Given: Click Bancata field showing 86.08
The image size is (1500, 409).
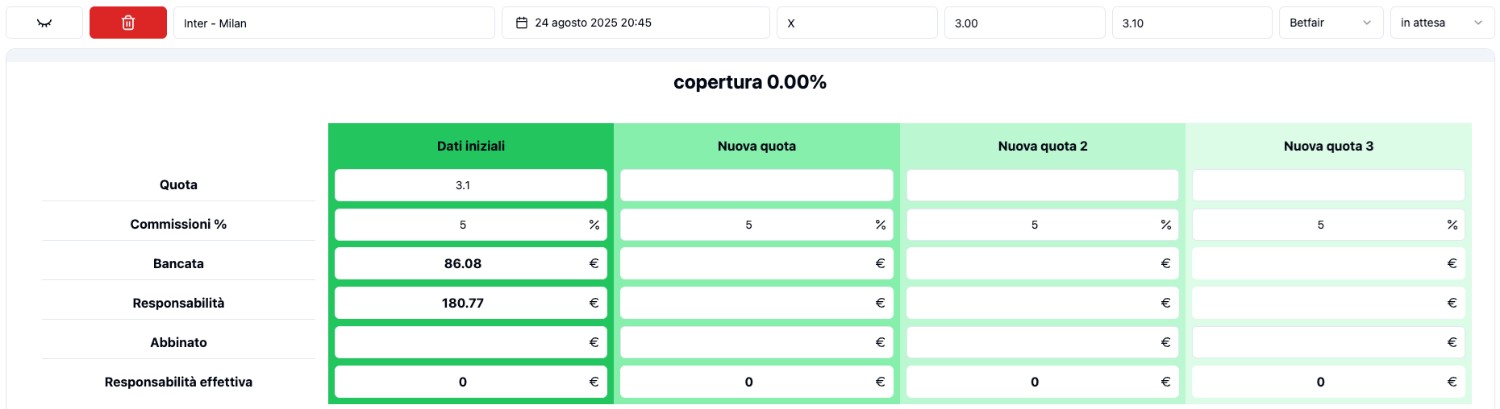Looking at the screenshot, I should click(471, 264).
